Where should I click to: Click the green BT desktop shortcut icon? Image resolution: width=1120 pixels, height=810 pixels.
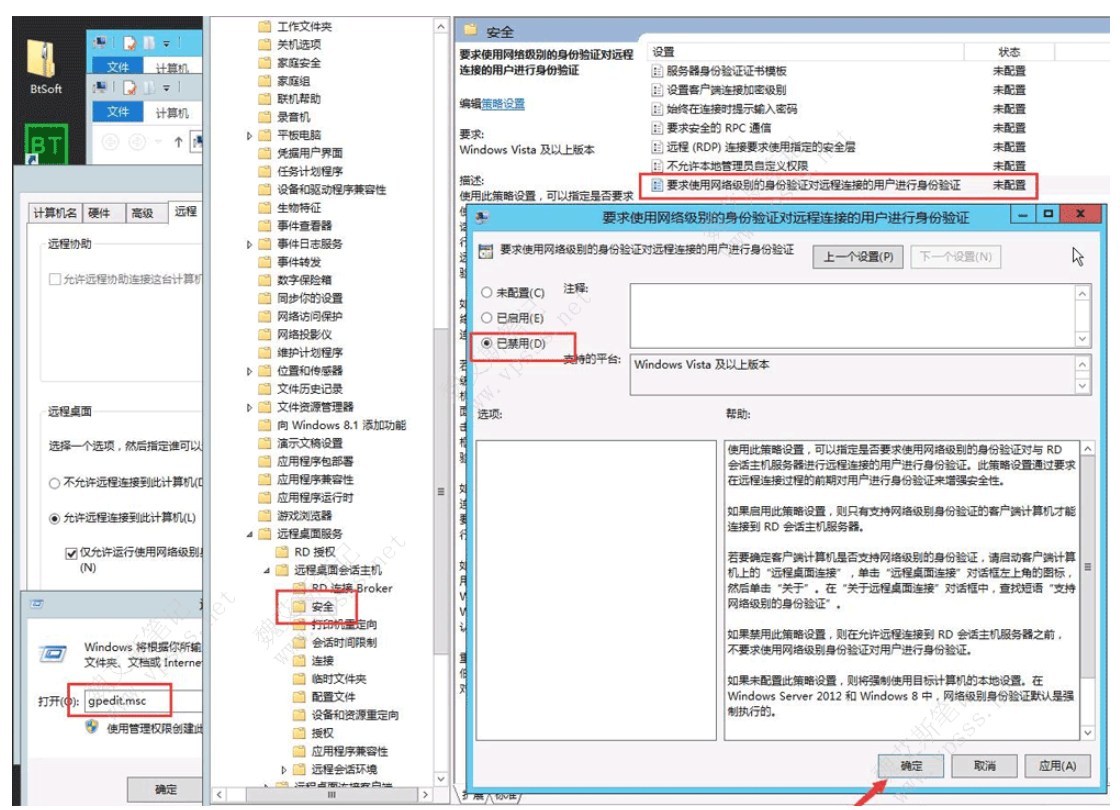click(x=45, y=143)
